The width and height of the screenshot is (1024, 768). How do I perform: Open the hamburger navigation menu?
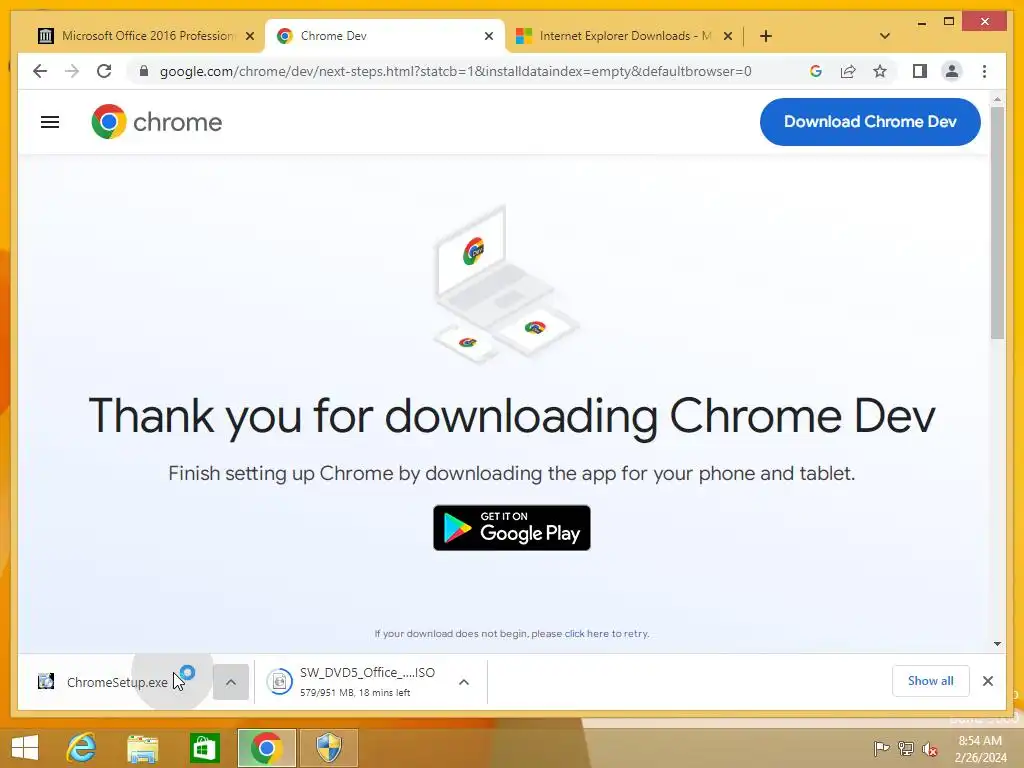coord(50,122)
